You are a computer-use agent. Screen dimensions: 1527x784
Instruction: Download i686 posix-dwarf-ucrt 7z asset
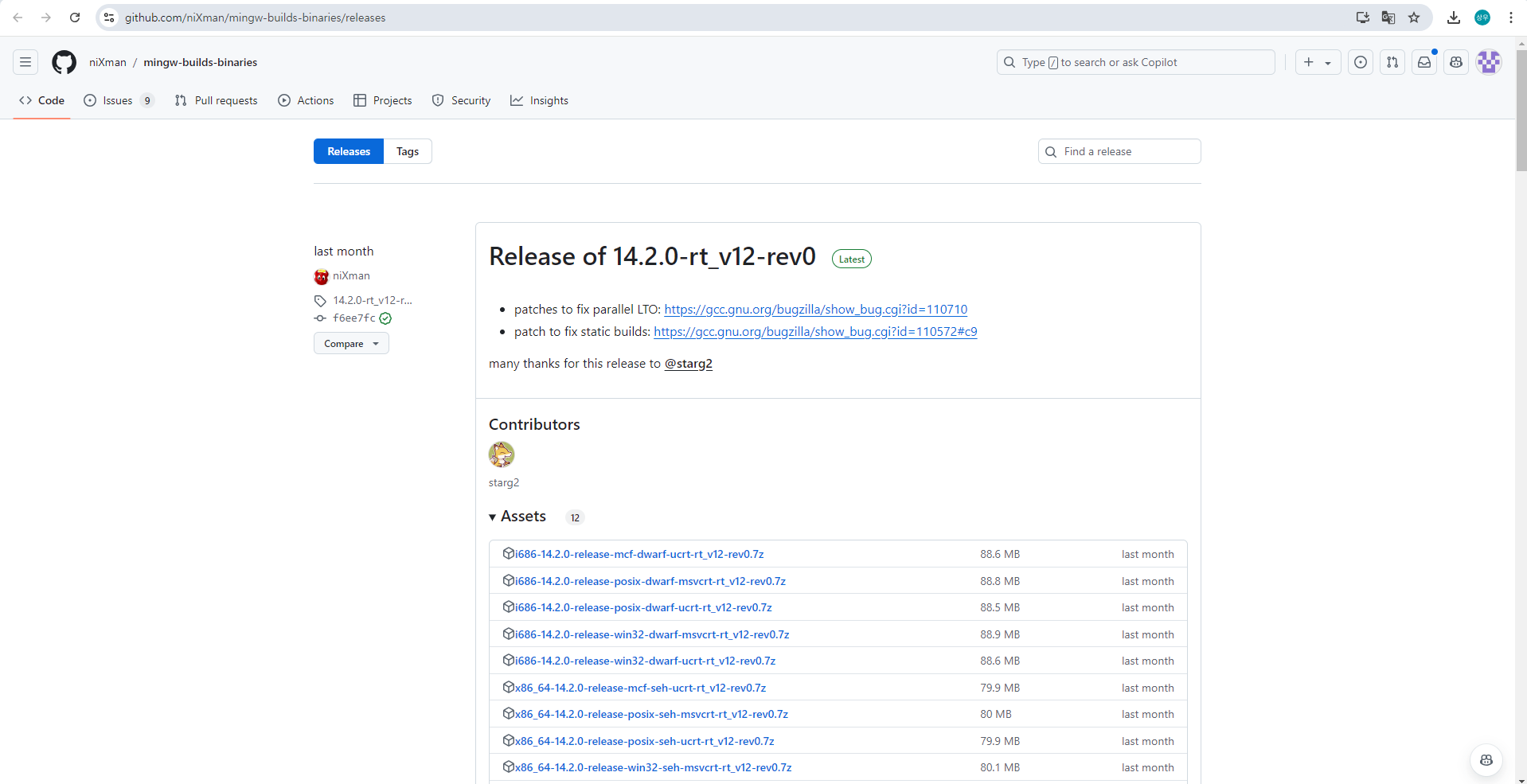(643, 607)
